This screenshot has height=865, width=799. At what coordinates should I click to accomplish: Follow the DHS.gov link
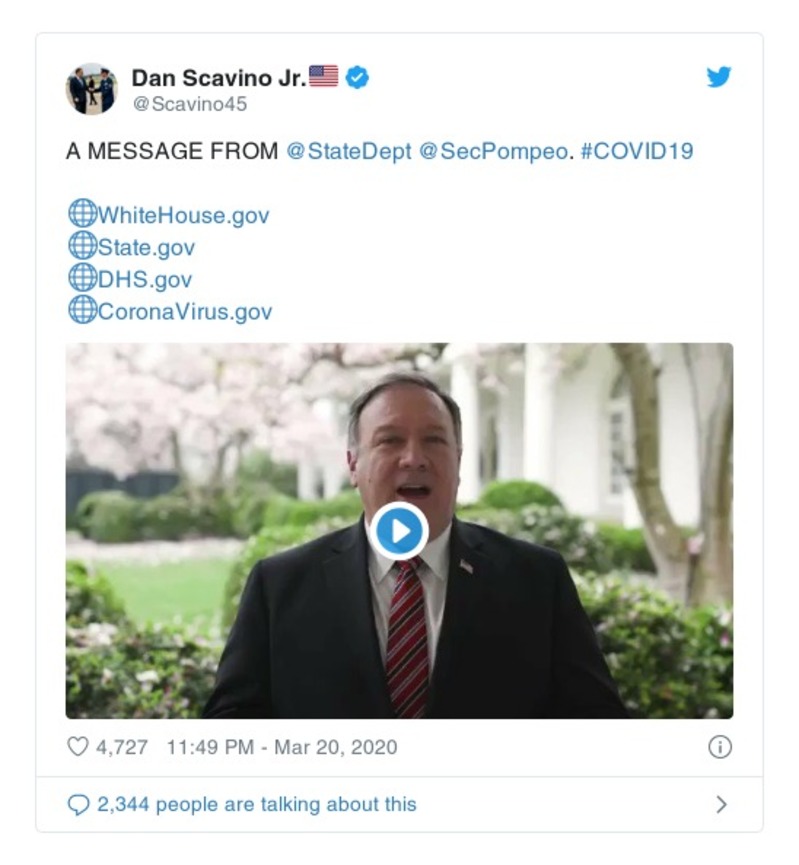pos(144,279)
